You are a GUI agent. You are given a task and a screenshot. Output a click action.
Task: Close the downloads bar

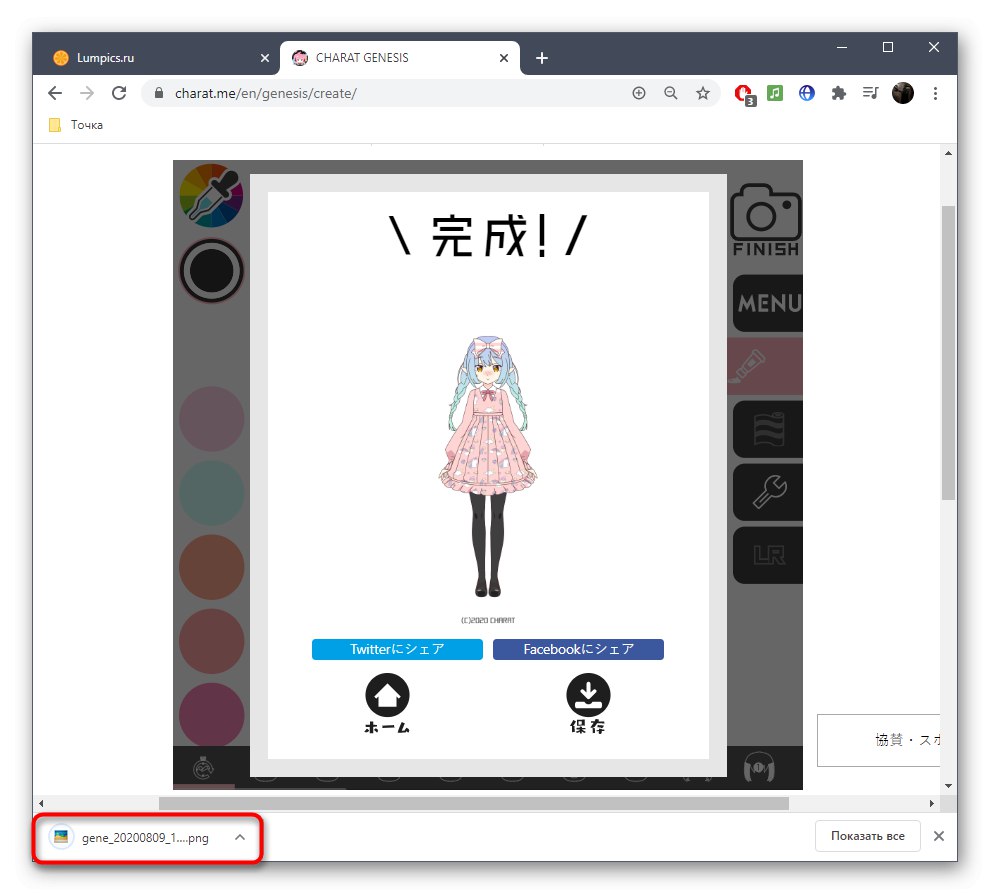point(939,836)
